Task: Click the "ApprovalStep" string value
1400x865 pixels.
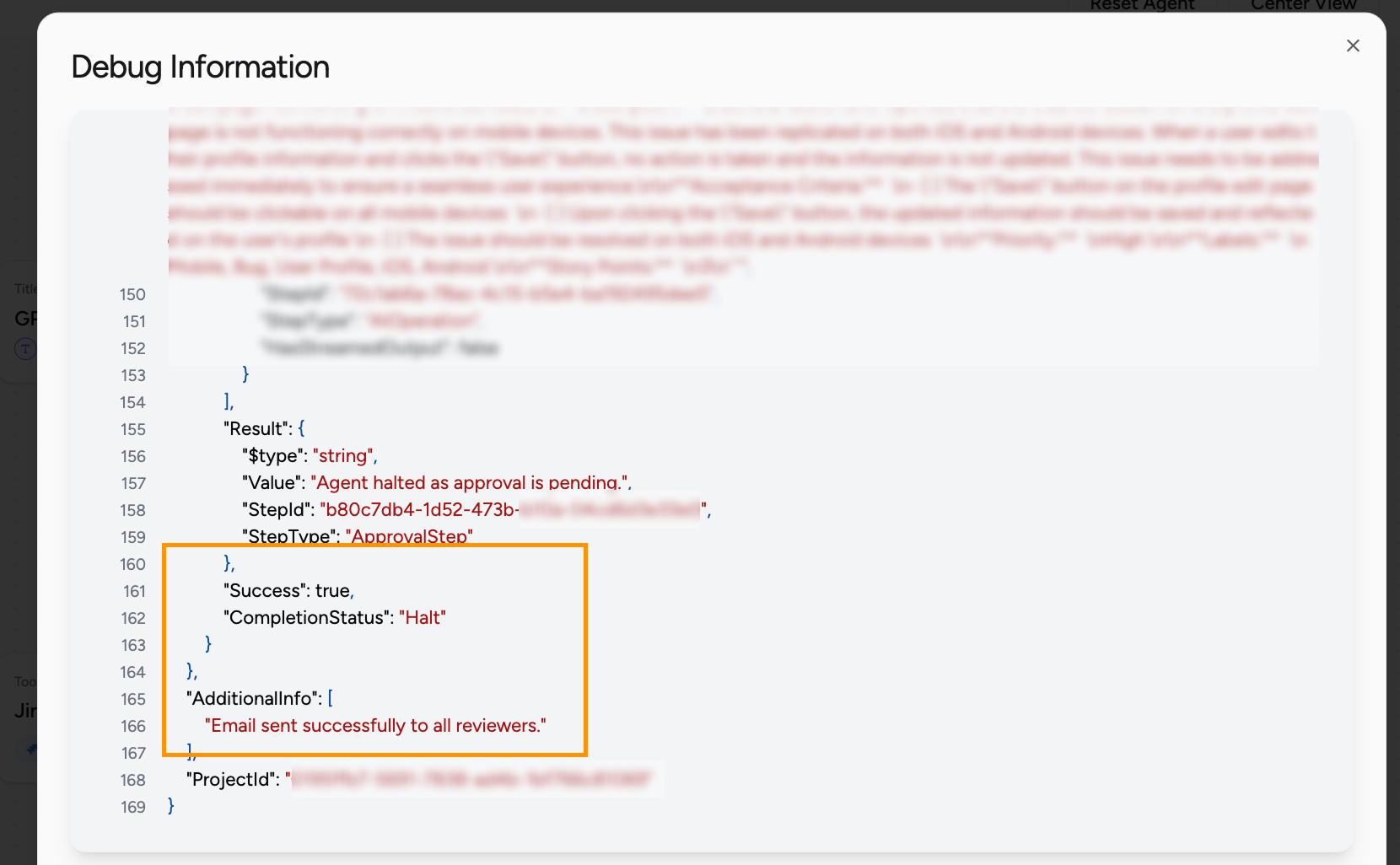Action: (409, 537)
